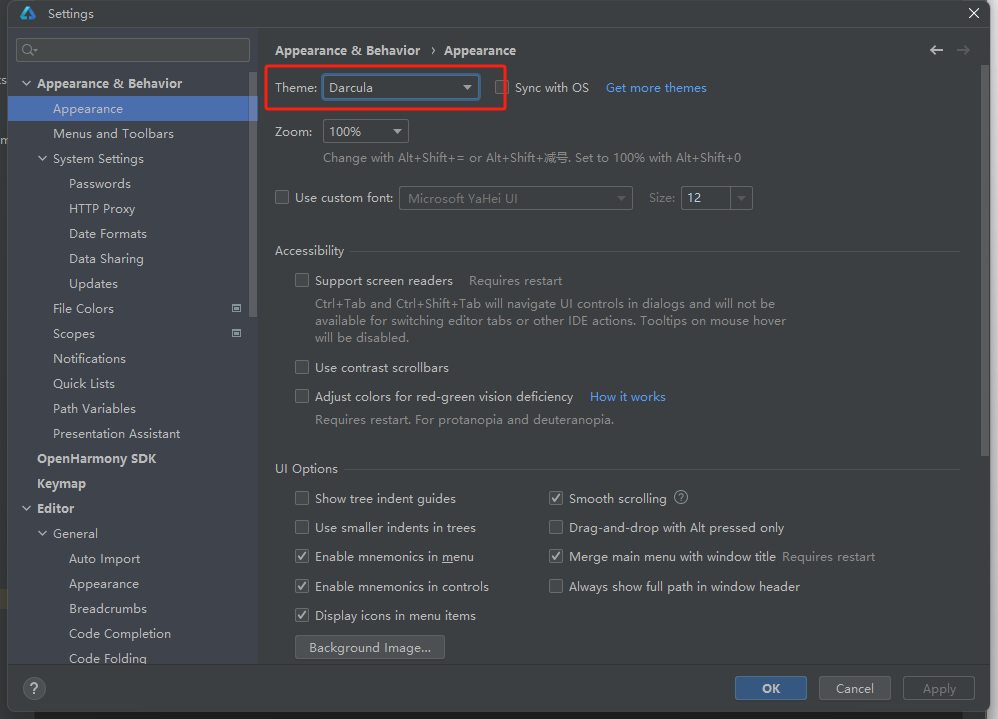Click Get more themes link
This screenshot has width=998, height=719.
point(656,88)
